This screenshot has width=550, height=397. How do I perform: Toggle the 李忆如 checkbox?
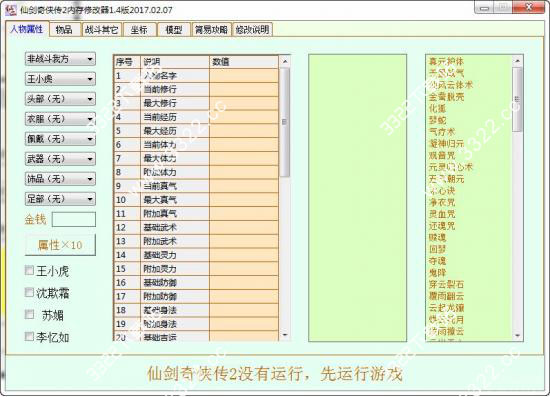coord(29,337)
